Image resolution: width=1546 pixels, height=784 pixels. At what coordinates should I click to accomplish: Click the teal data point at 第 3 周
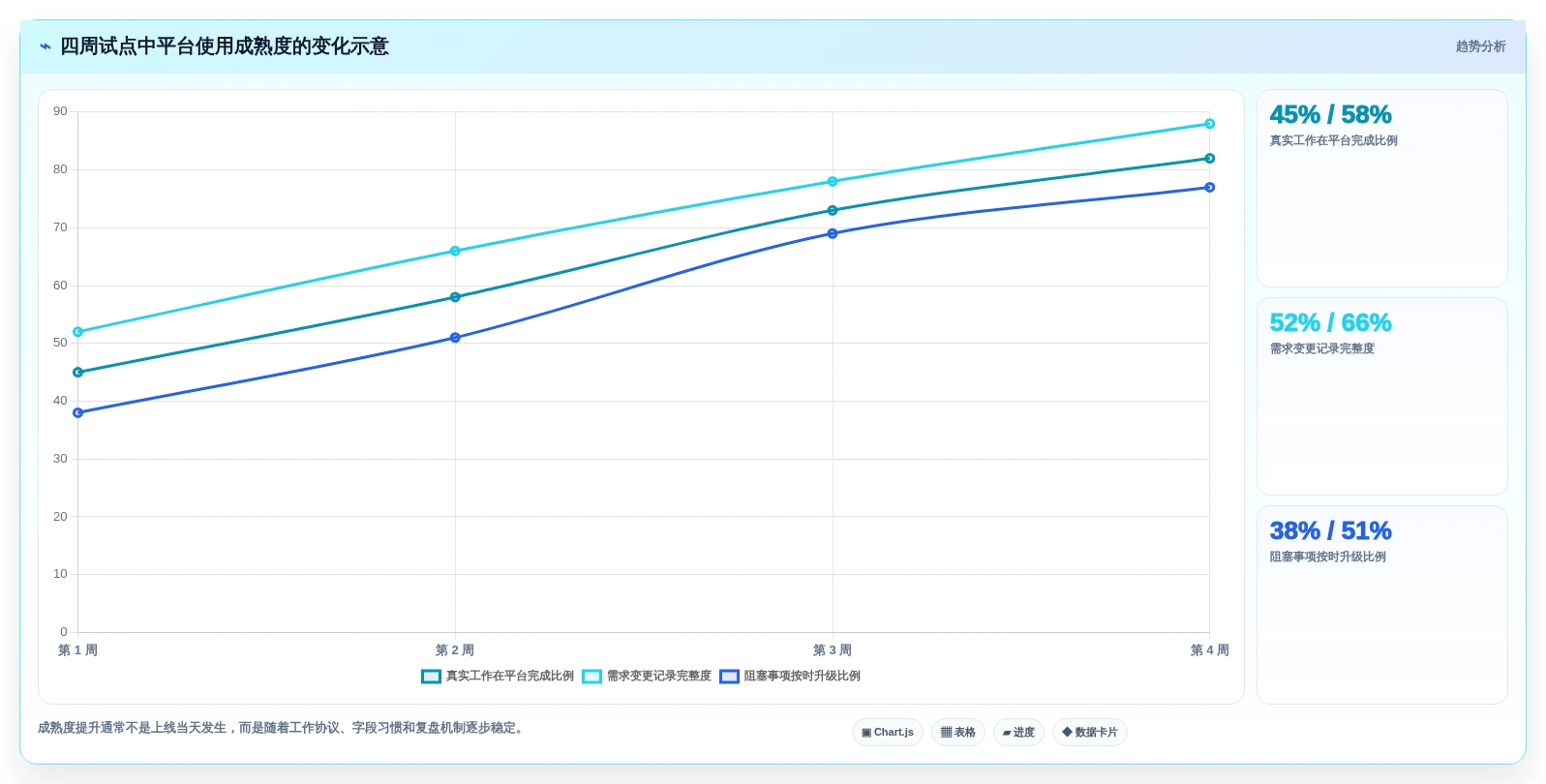(833, 211)
